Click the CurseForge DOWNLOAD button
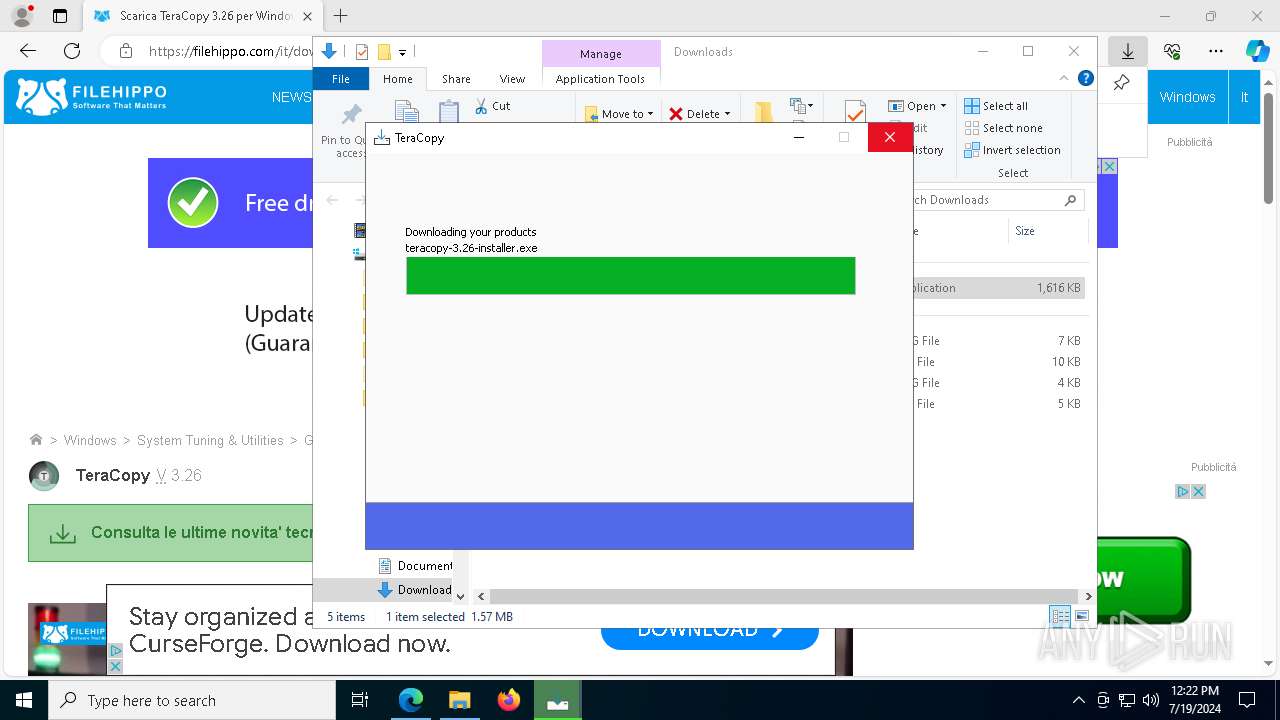The height and width of the screenshot is (720, 1280). [709, 630]
